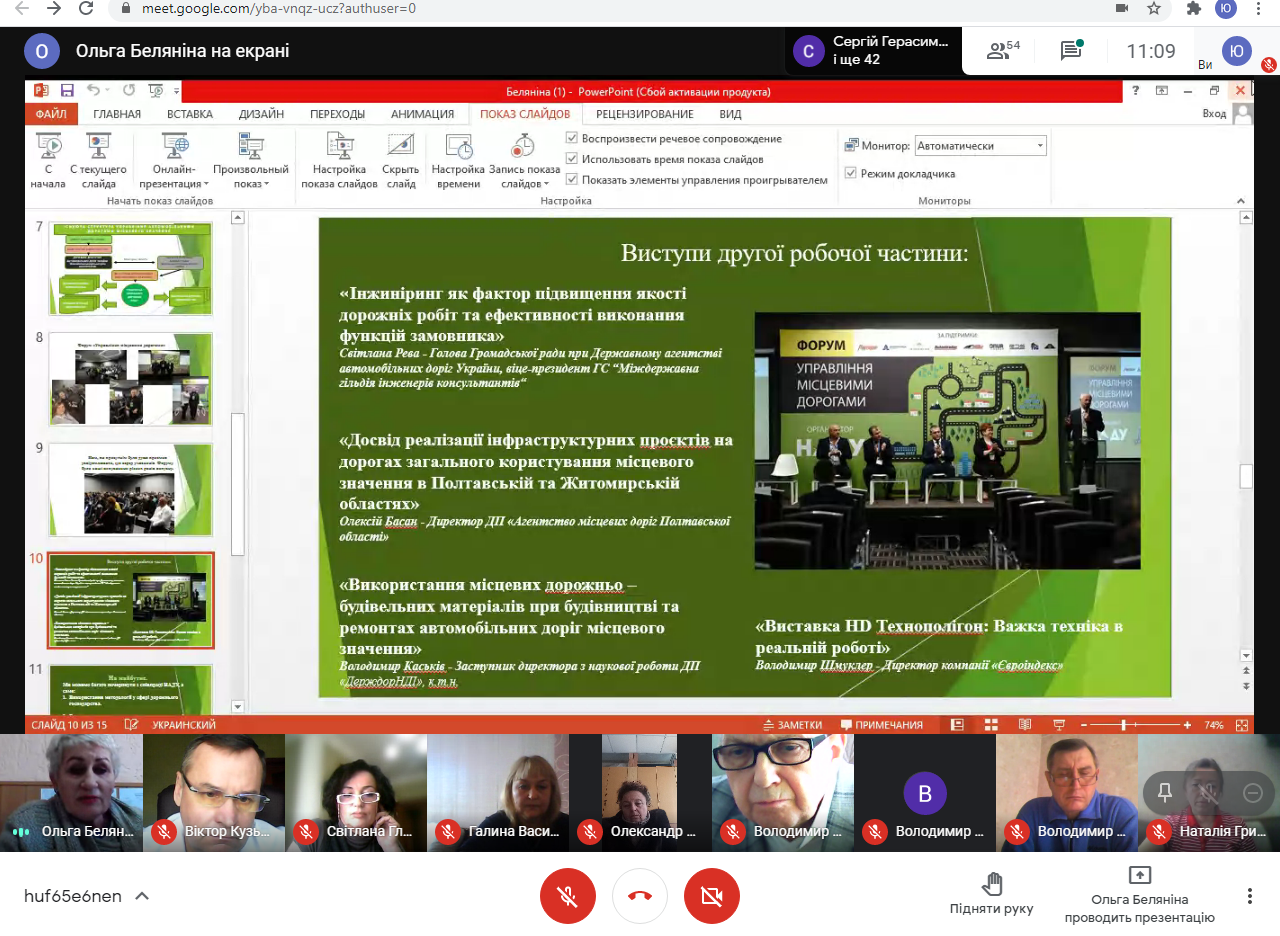Click the redo icon in quick access toolbar
The height and width of the screenshot is (936, 1280).
pyautogui.click(x=128, y=90)
